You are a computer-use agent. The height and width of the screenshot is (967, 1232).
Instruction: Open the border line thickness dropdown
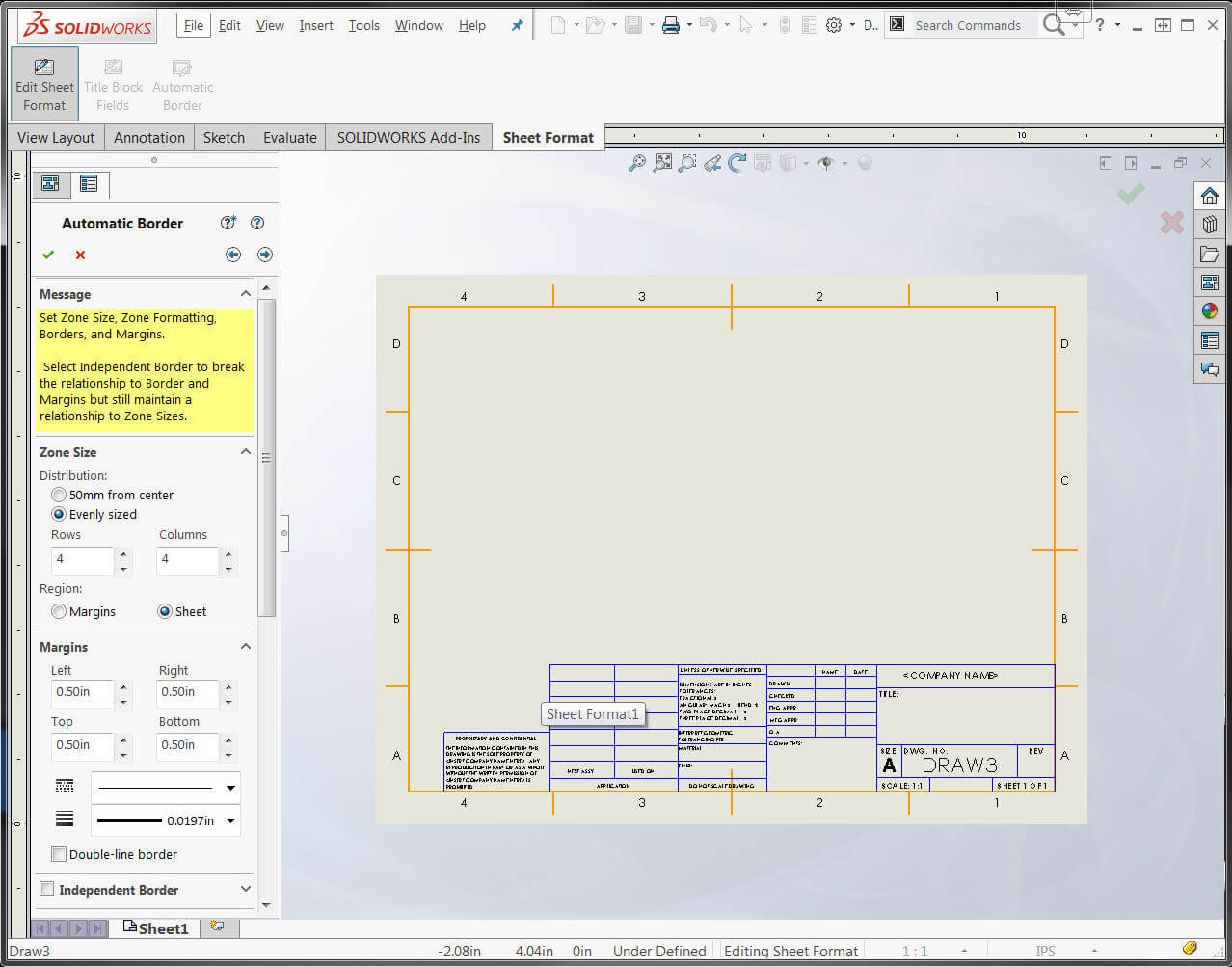[231, 819]
